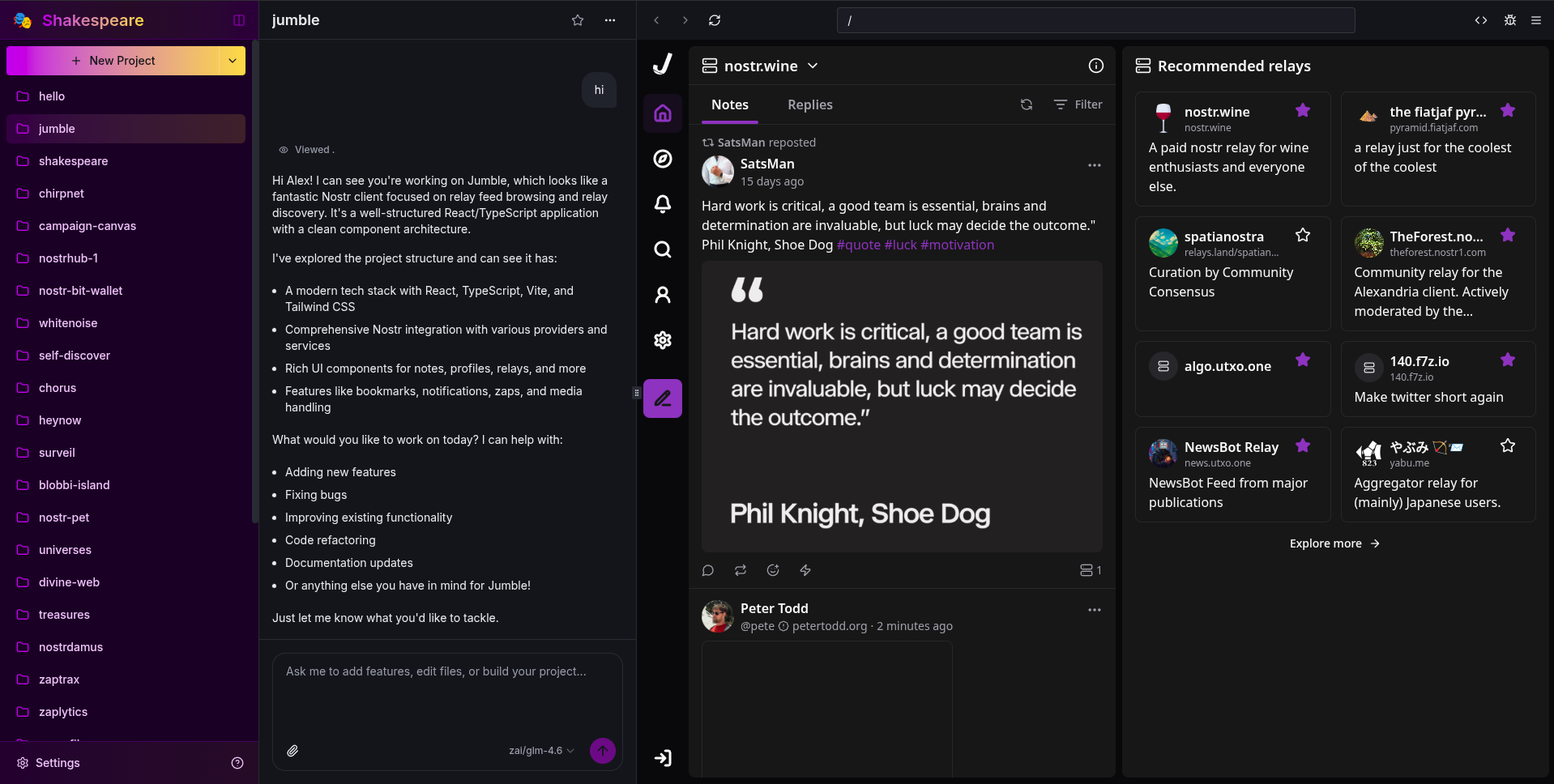Image resolution: width=1554 pixels, height=784 pixels.
Task: Click the zap lightning icon on SatsMan's note
Action: tap(805, 570)
